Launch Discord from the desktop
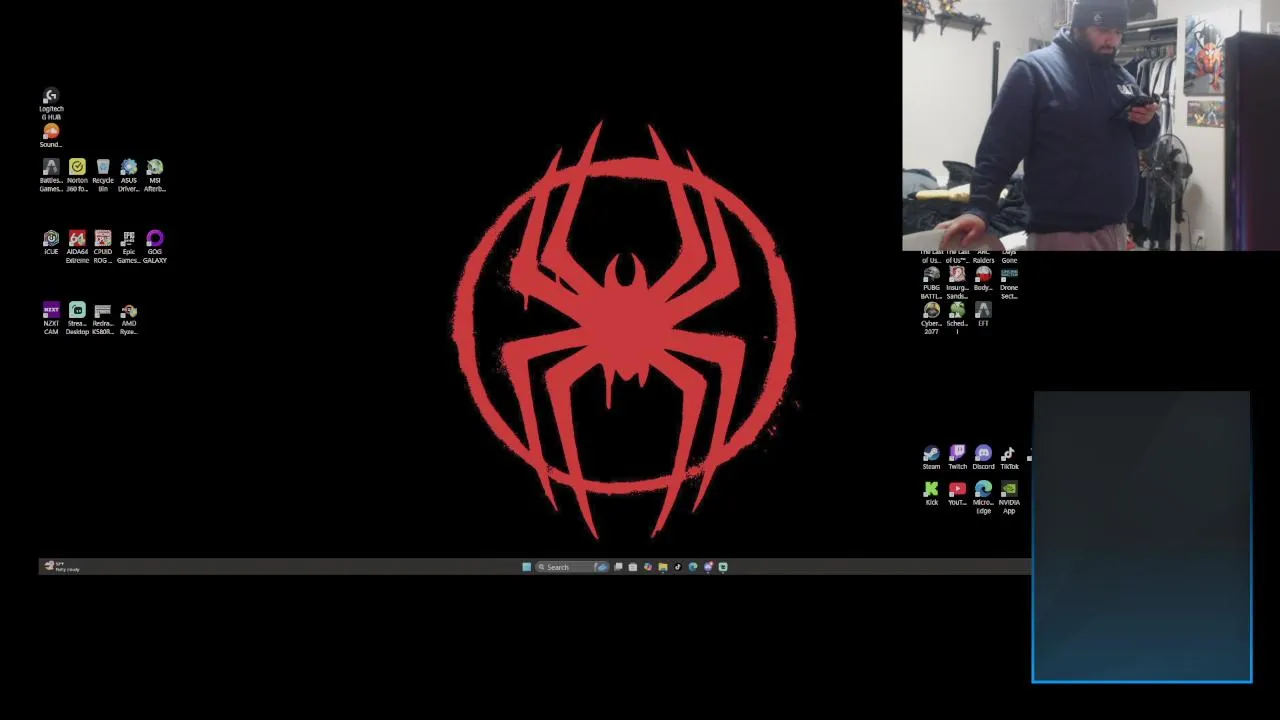 [983, 458]
